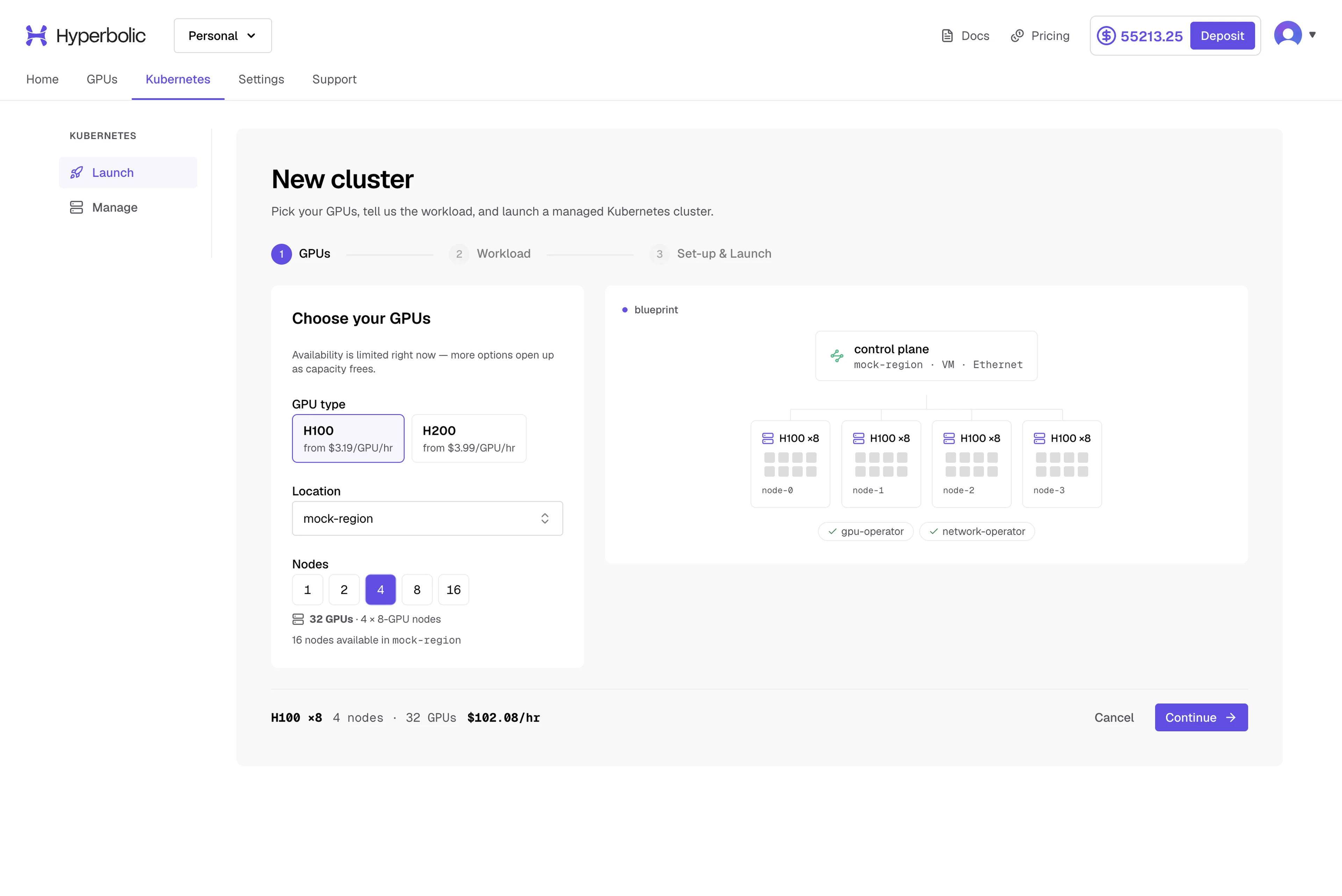This screenshot has width=1342, height=896.
Task: Click the Docs document icon
Action: coord(947,35)
